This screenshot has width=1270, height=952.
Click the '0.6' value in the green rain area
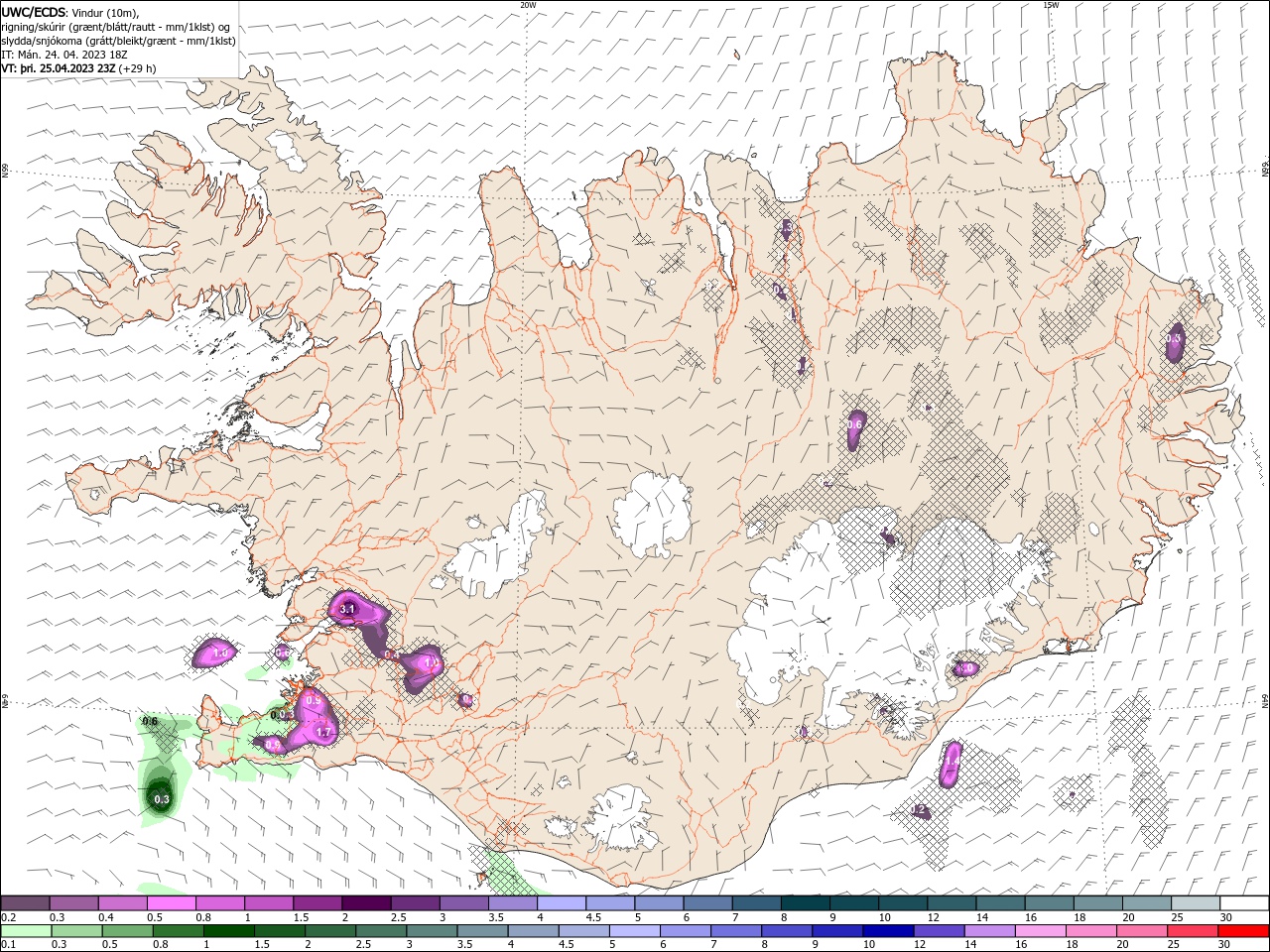(x=151, y=722)
